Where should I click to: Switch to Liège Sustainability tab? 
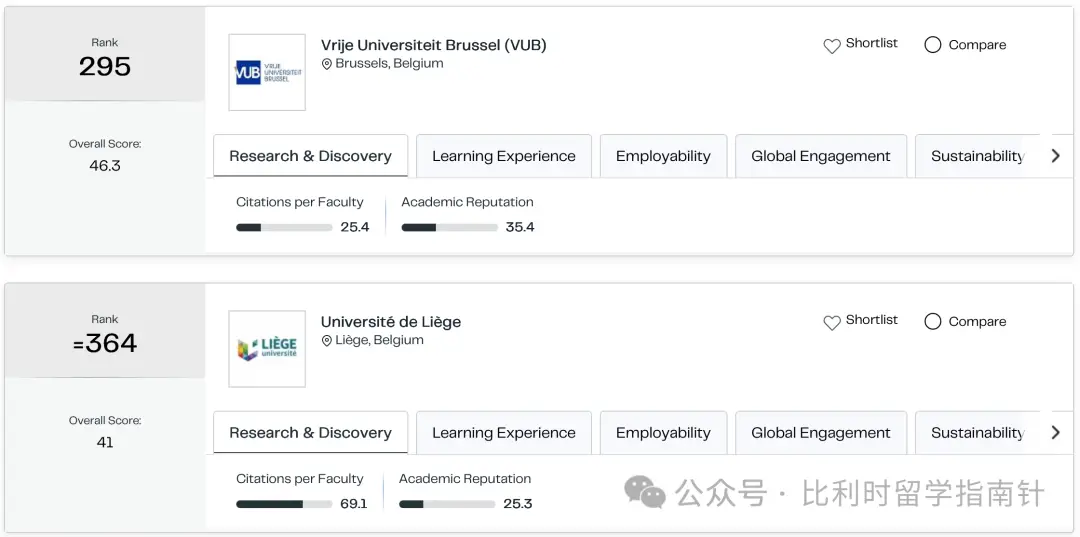[x=977, y=433]
